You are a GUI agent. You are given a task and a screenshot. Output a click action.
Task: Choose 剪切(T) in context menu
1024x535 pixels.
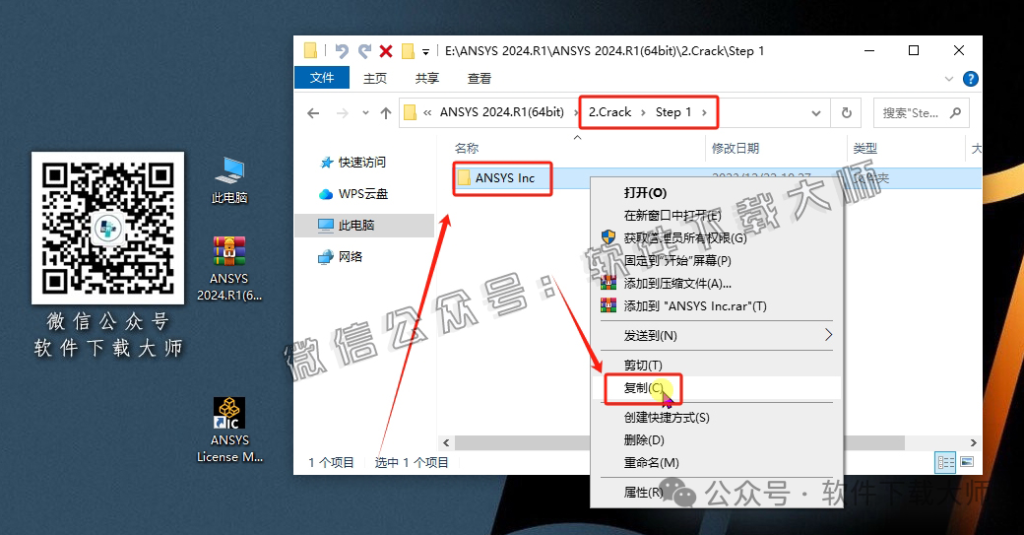point(716,365)
